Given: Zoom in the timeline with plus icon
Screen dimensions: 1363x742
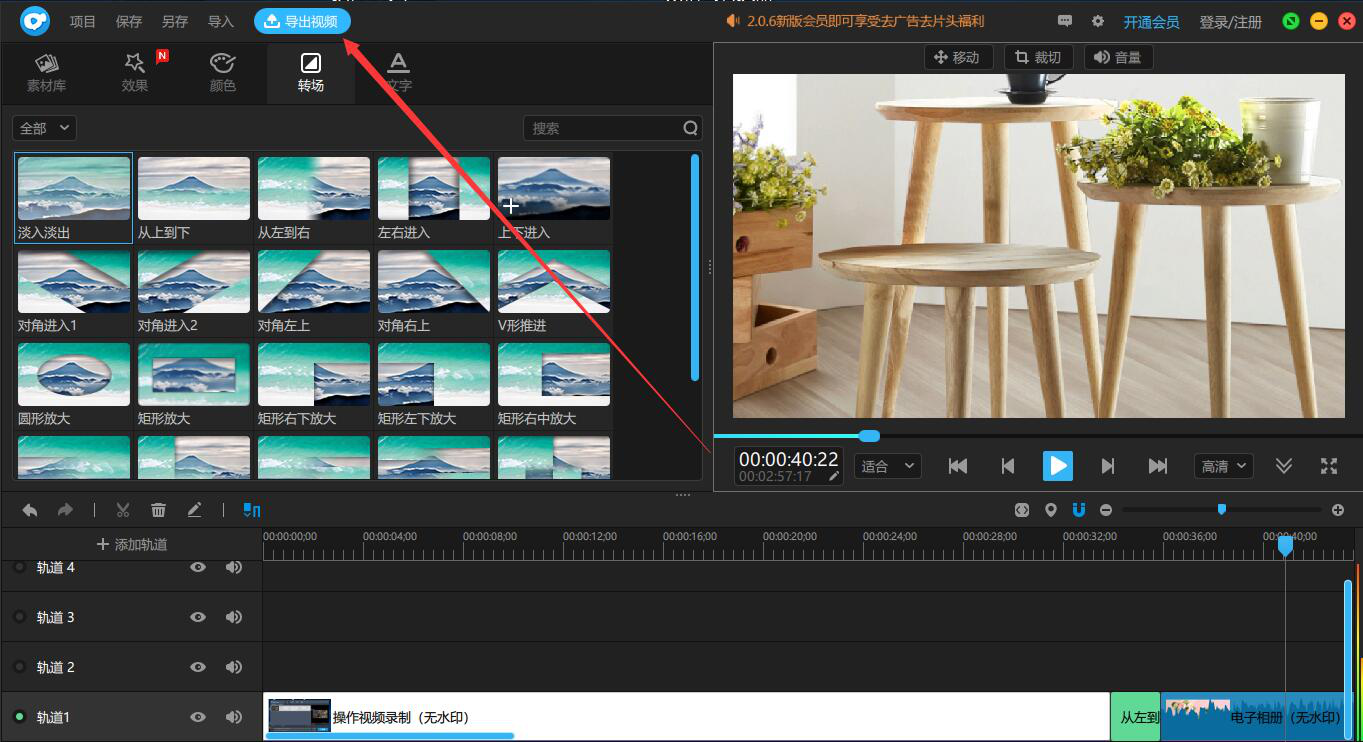Looking at the screenshot, I should pyautogui.click(x=1338, y=510).
